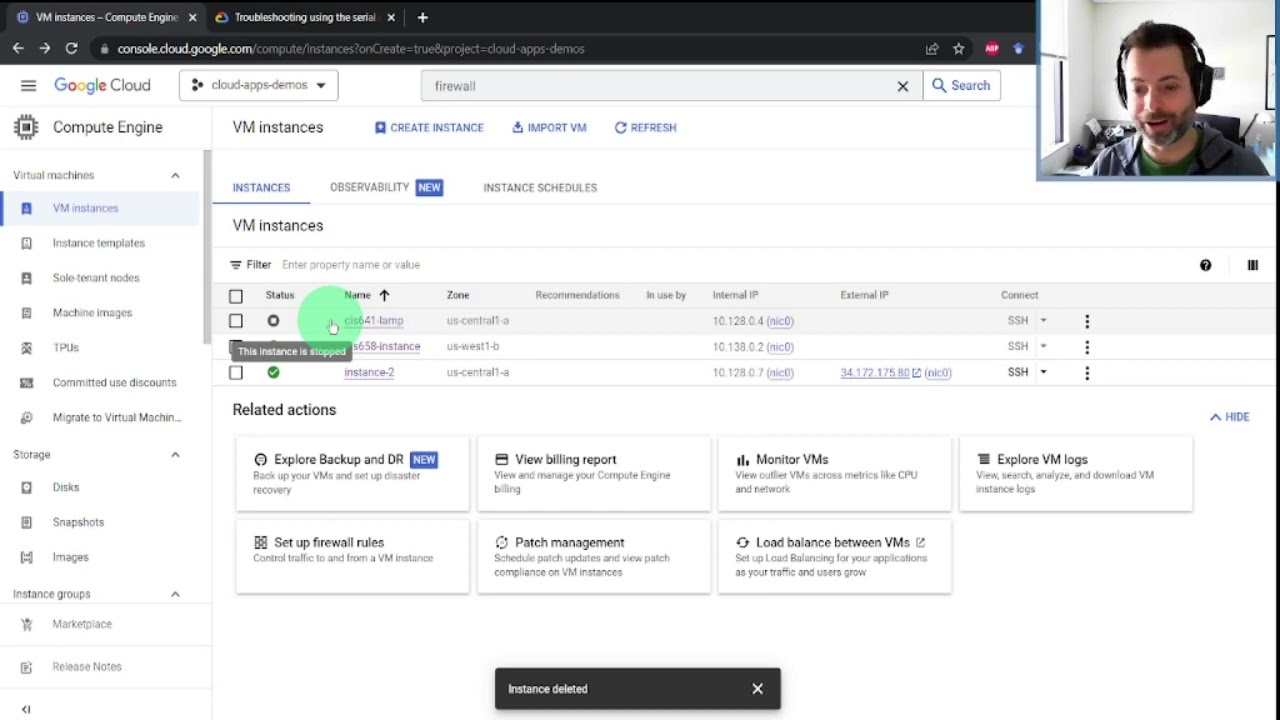Click the Machine images sidebar icon
The image size is (1280, 720).
click(26, 313)
